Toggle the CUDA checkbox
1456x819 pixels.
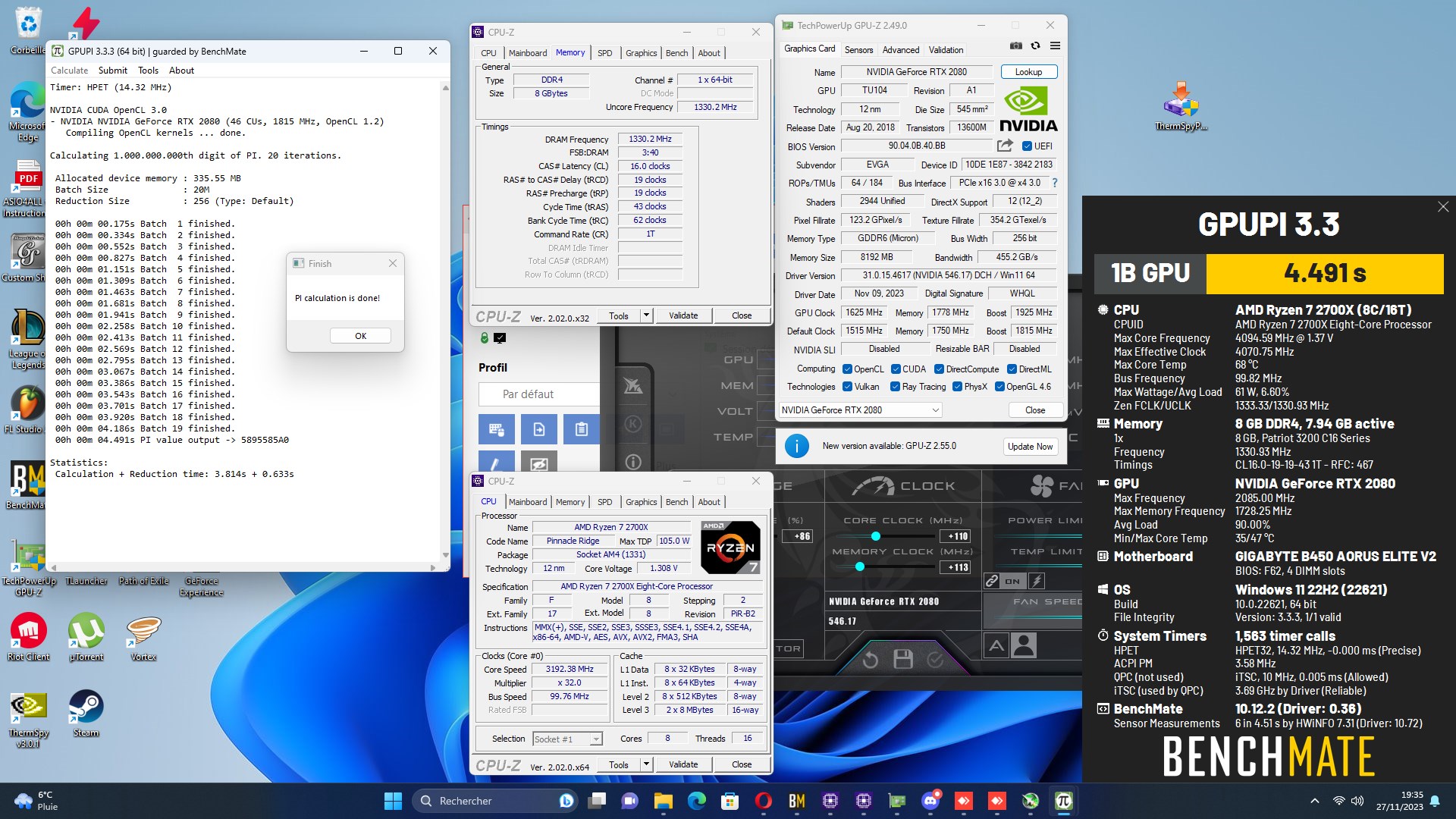click(896, 369)
